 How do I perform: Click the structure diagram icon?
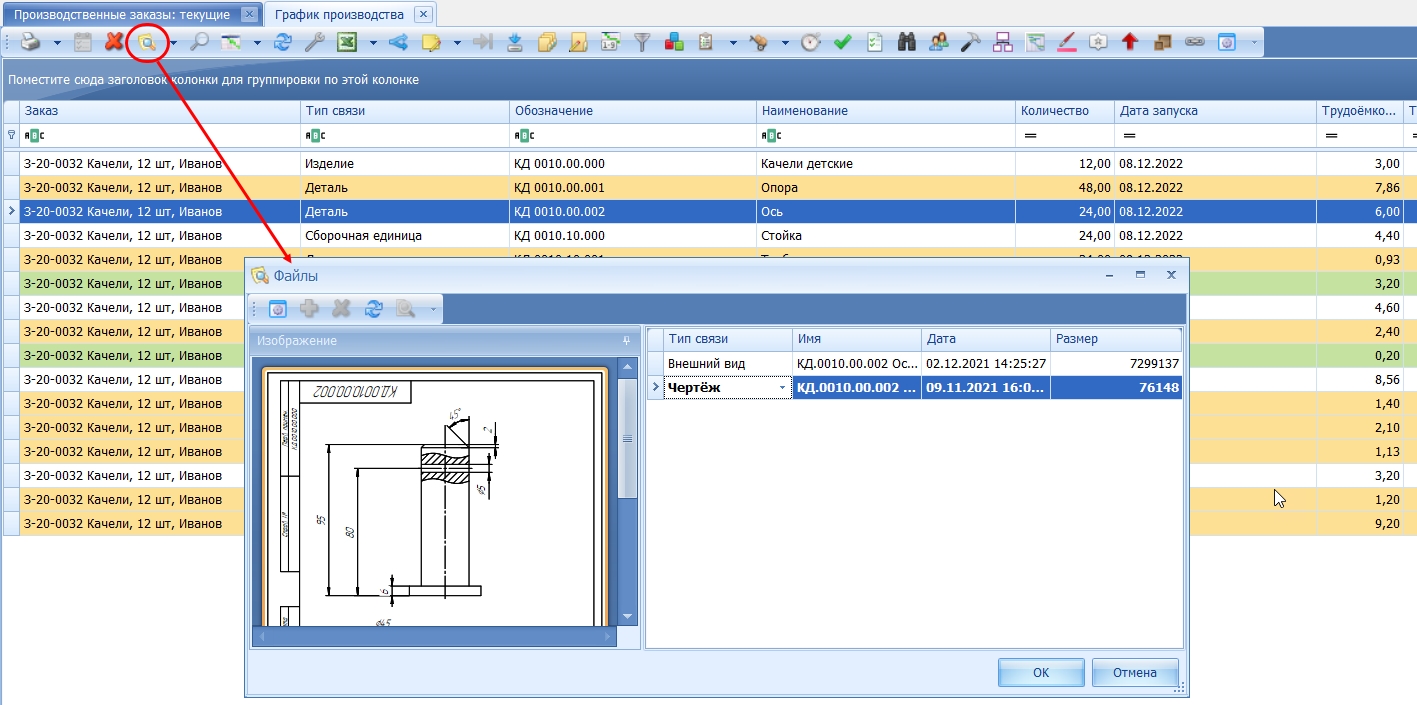coord(1002,42)
